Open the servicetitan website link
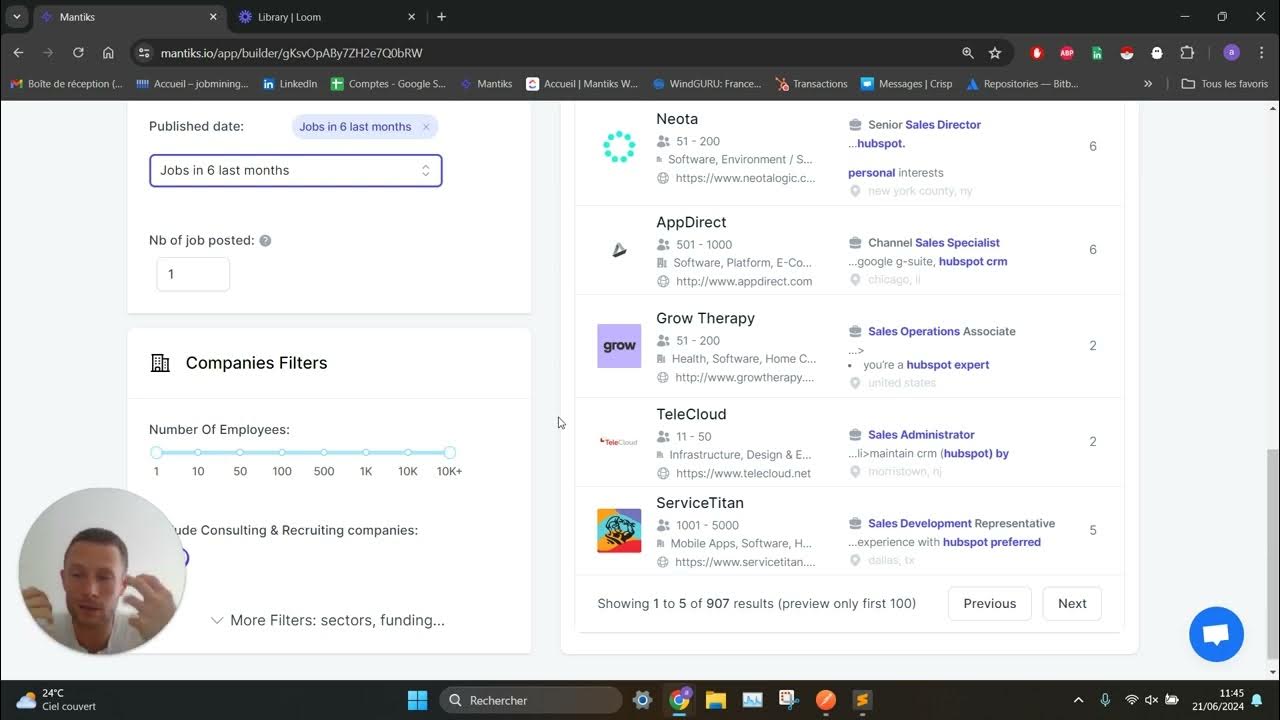 pyautogui.click(x=745, y=562)
